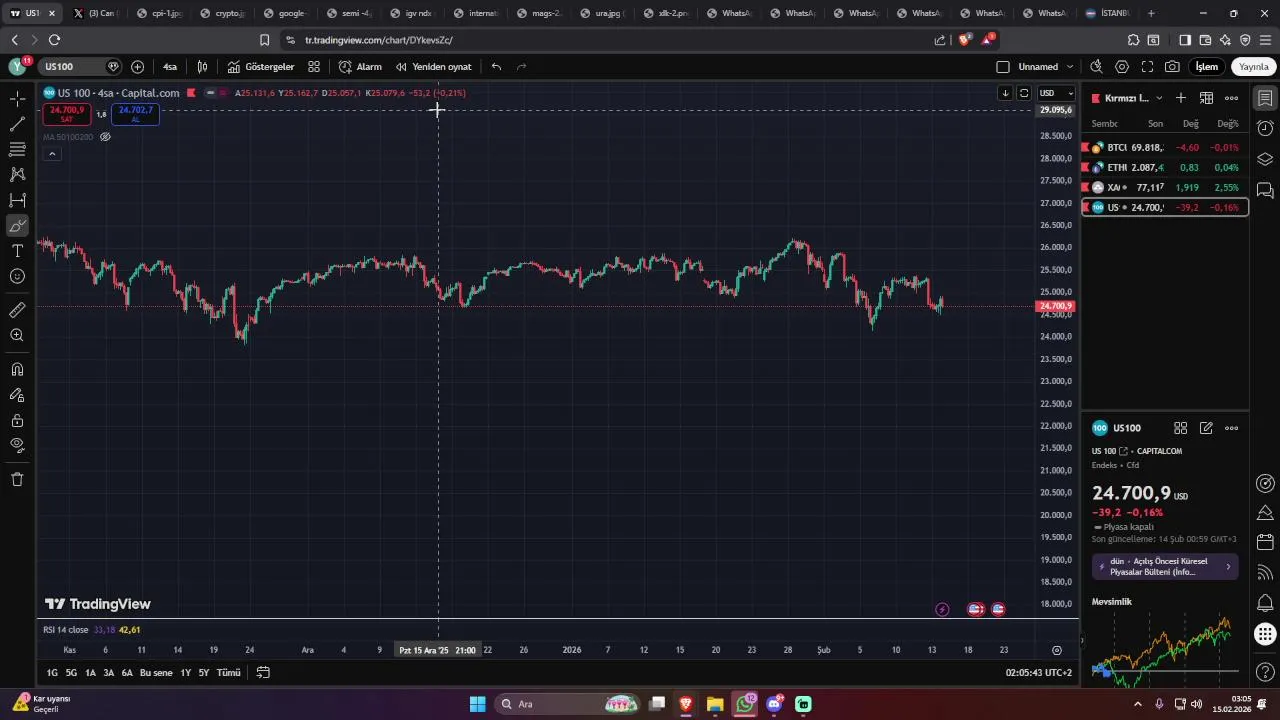
Task: Enter fullscreen chart mode
Action: [x=1147, y=67]
